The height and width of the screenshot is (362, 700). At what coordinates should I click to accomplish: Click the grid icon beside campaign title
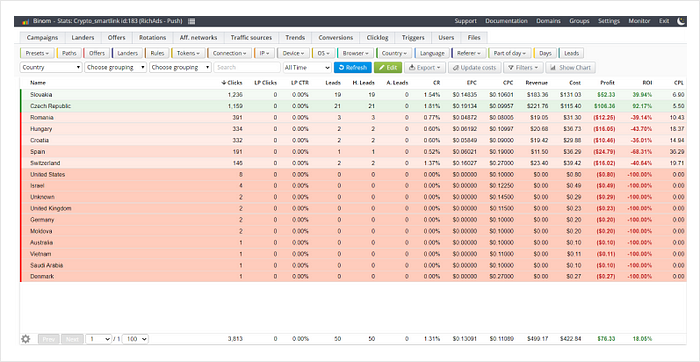192,21
